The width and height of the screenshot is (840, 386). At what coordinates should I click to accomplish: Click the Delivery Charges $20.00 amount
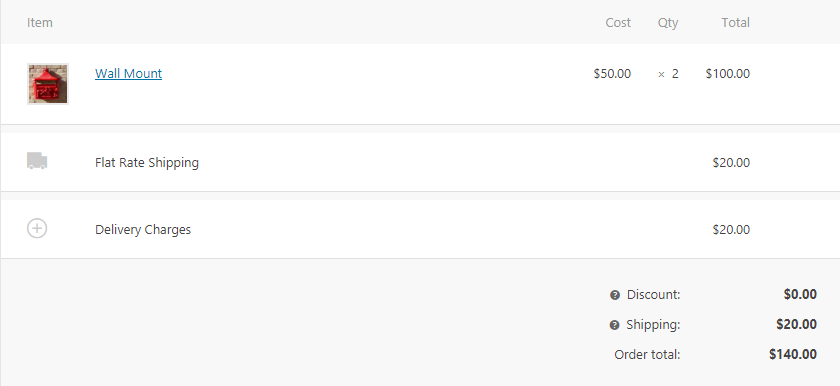tap(731, 230)
